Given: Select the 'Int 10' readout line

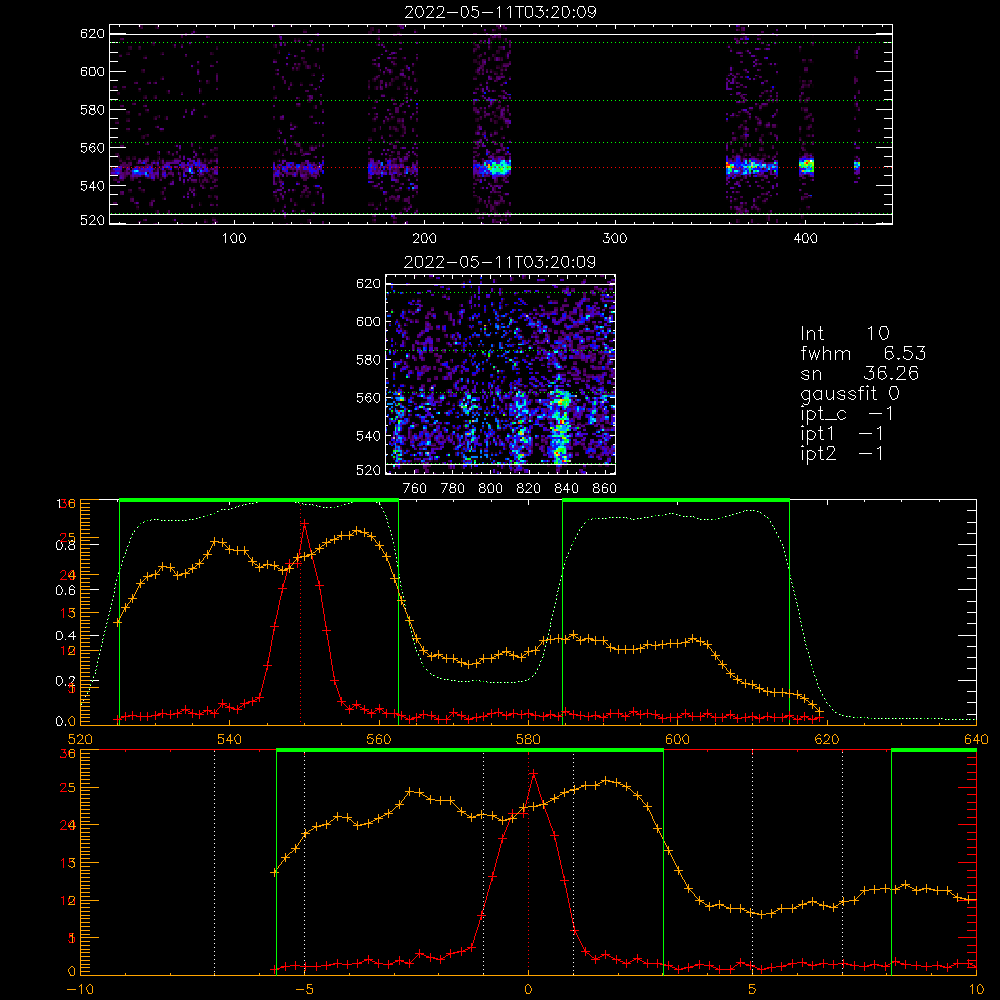Looking at the screenshot, I should click(x=845, y=334).
